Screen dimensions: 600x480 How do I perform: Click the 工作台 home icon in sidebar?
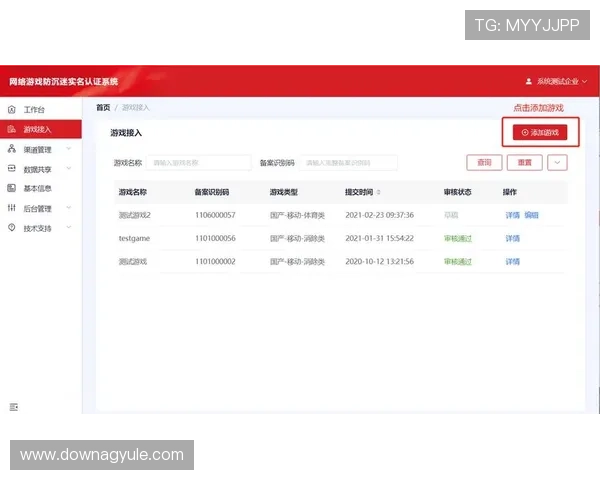click(x=12, y=109)
